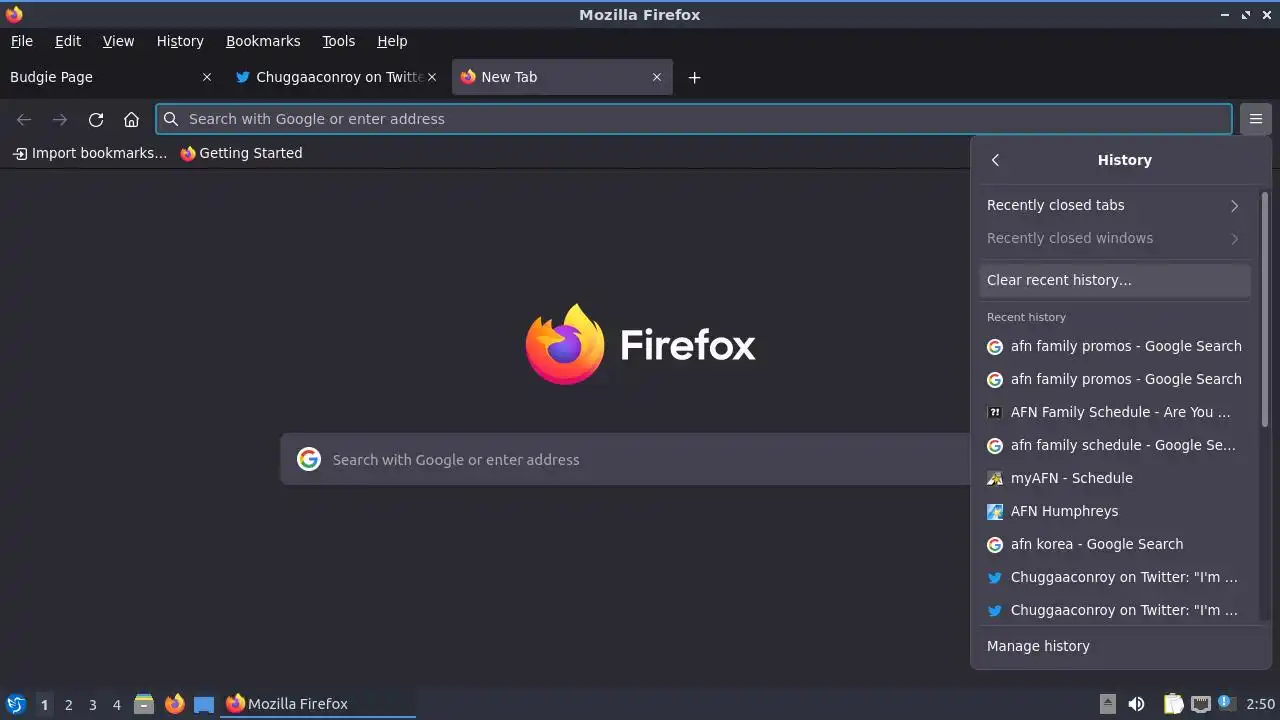Open the volume control in system tray
1280x720 pixels.
pyautogui.click(x=1136, y=704)
